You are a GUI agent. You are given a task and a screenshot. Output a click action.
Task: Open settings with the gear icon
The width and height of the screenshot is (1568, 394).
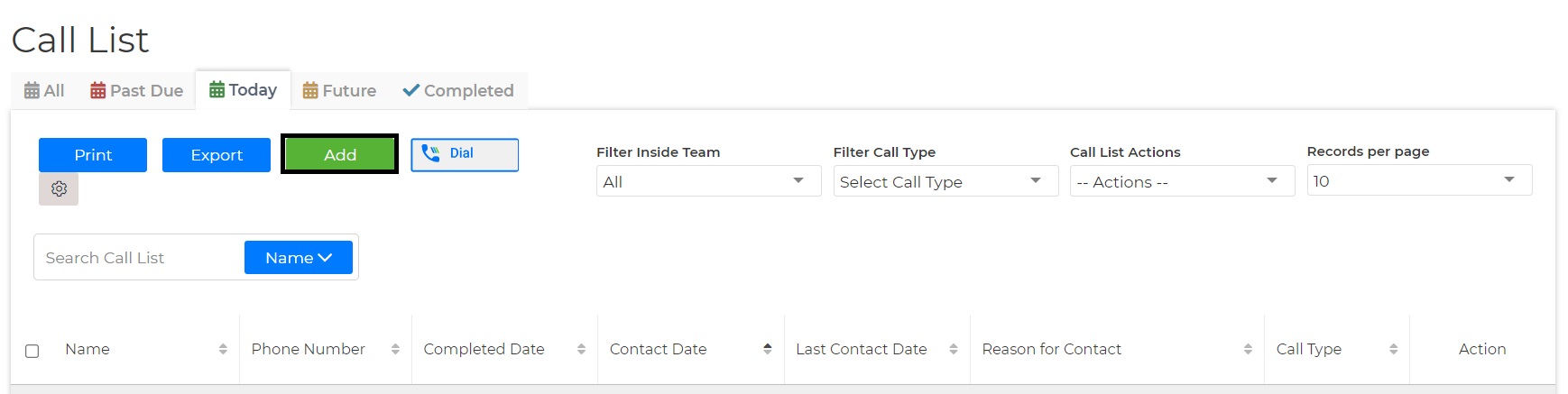(59, 188)
